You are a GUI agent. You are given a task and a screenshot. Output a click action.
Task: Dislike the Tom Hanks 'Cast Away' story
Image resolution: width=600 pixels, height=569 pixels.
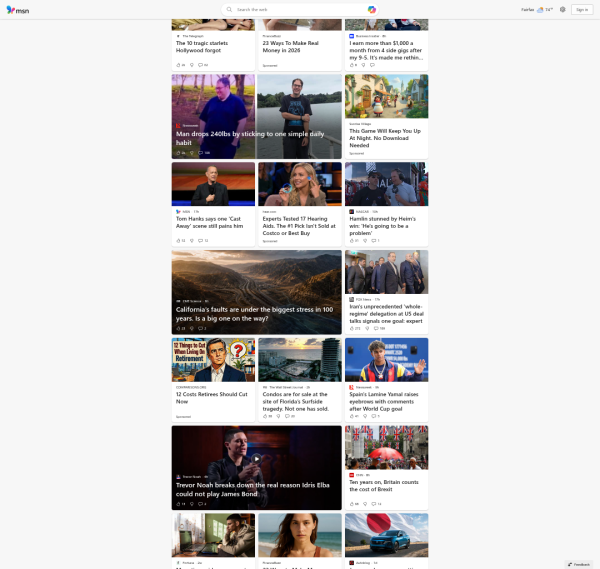[x=192, y=241]
